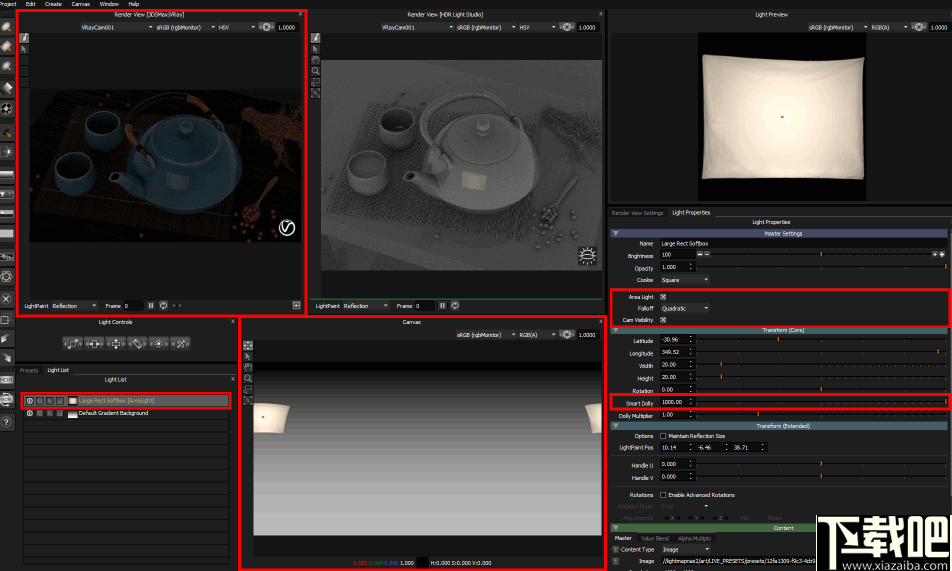Switch to Render View Settings tab

[x=637, y=213]
